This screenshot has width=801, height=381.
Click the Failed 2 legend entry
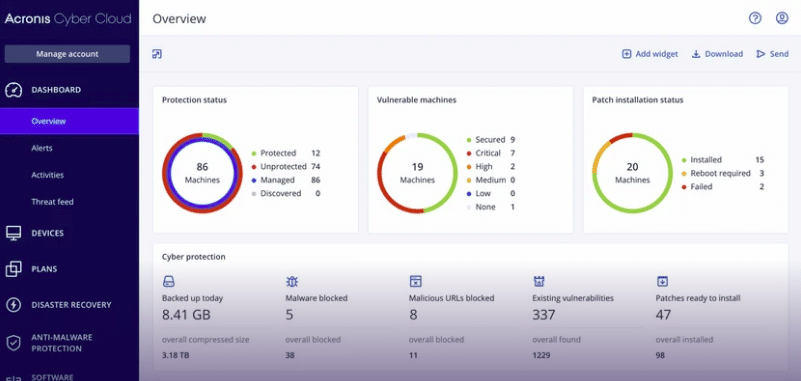pos(723,187)
